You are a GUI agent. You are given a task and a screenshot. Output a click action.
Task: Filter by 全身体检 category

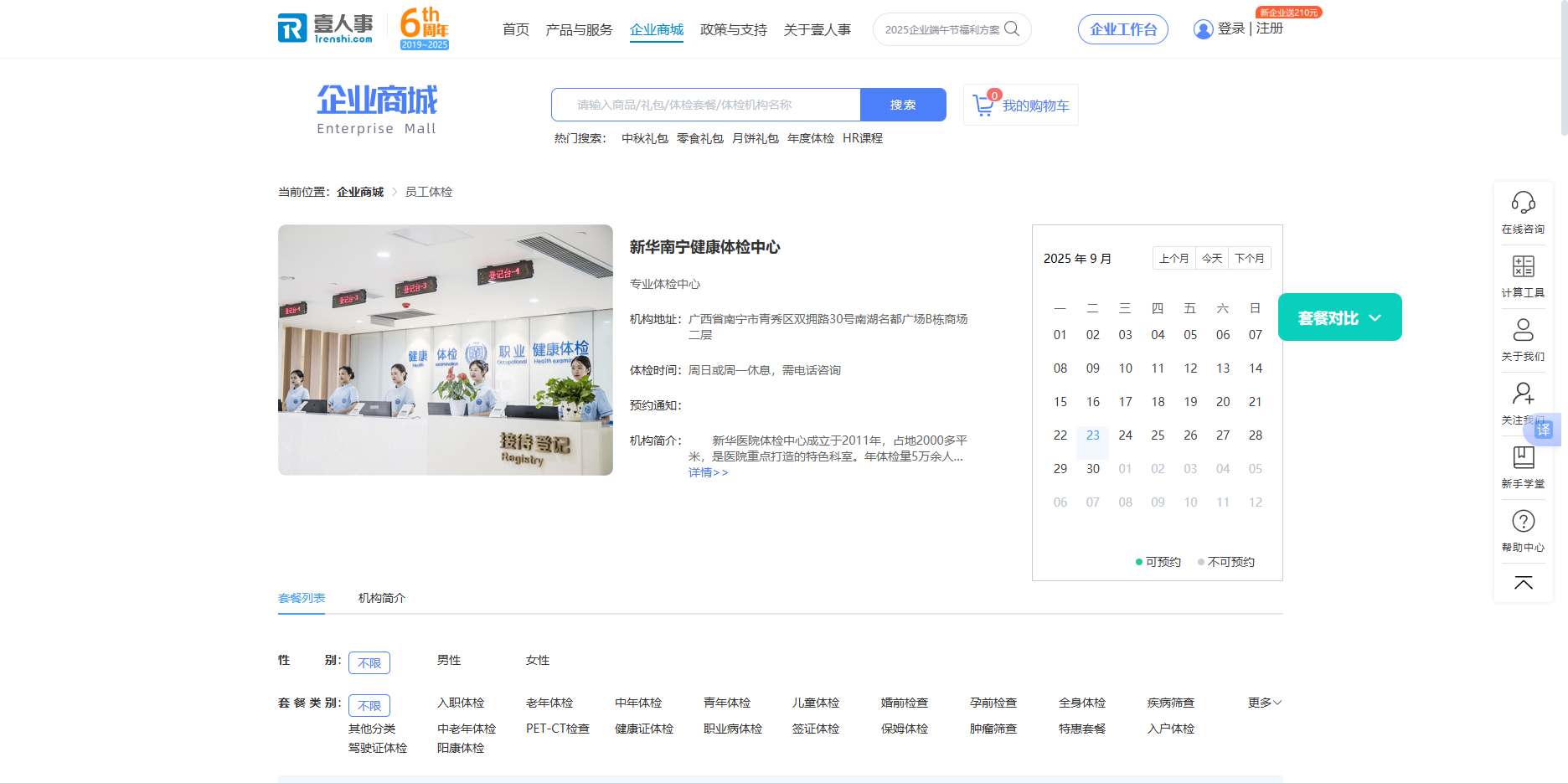point(1082,703)
